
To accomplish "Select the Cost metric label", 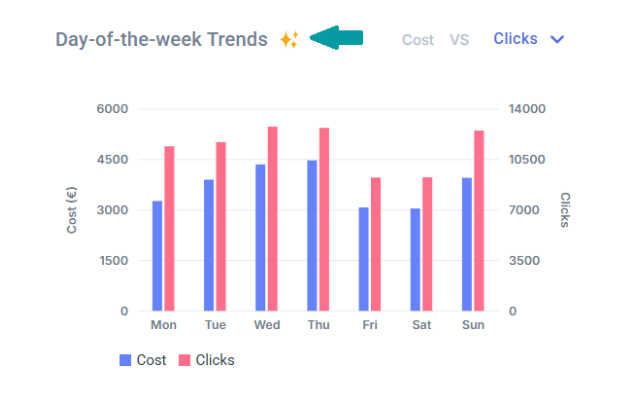I will [x=418, y=40].
